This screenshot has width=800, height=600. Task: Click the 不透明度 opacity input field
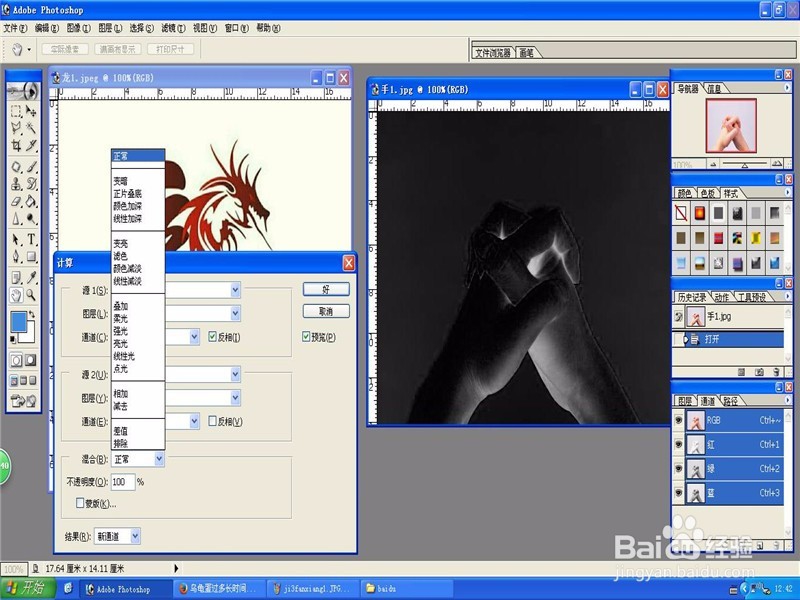(x=122, y=482)
